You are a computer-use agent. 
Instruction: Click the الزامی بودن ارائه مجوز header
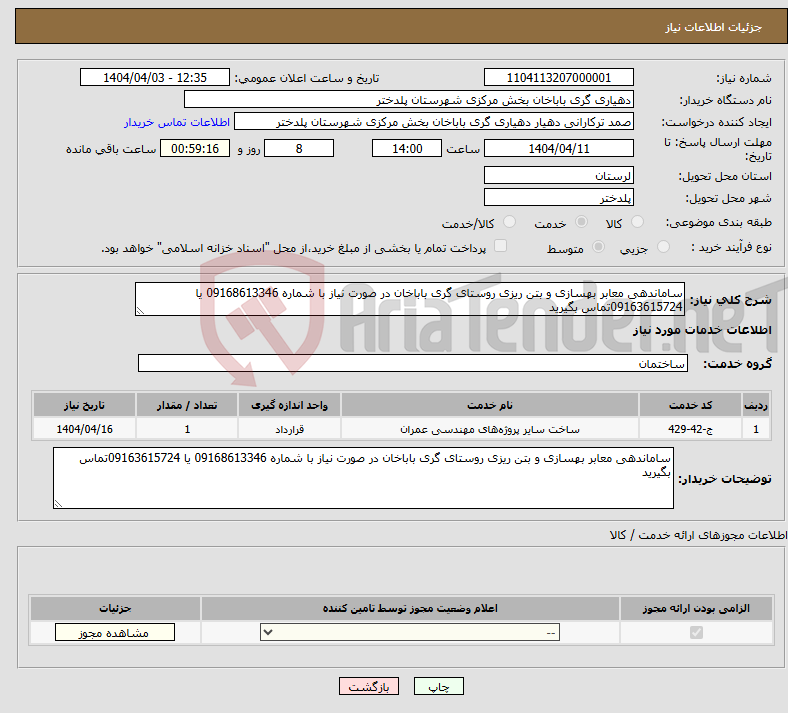696,608
